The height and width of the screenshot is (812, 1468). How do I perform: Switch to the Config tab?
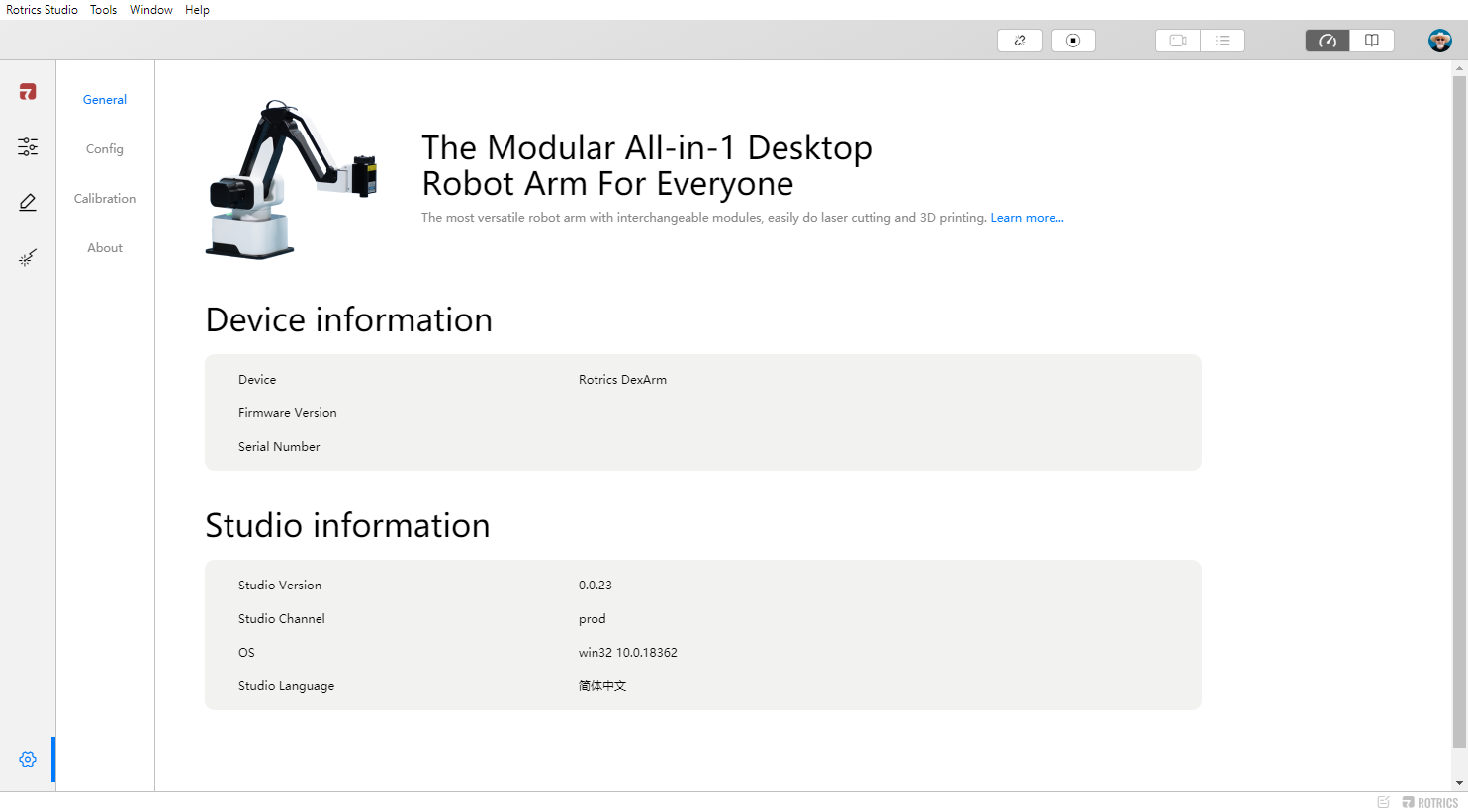(x=105, y=149)
